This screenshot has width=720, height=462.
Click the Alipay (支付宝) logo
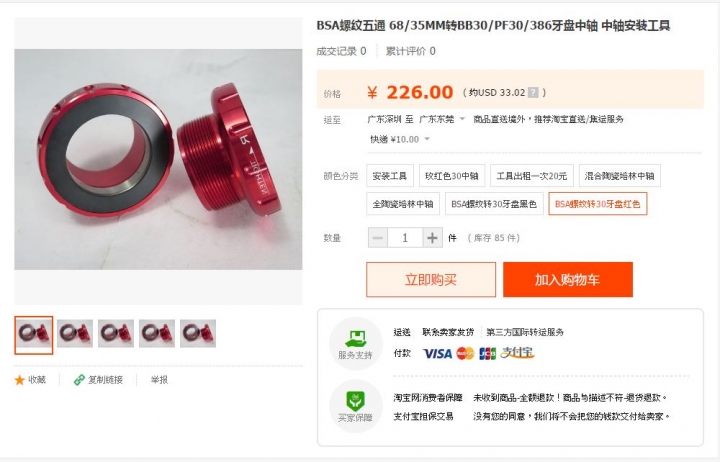pyautogui.click(x=517, y=353)
